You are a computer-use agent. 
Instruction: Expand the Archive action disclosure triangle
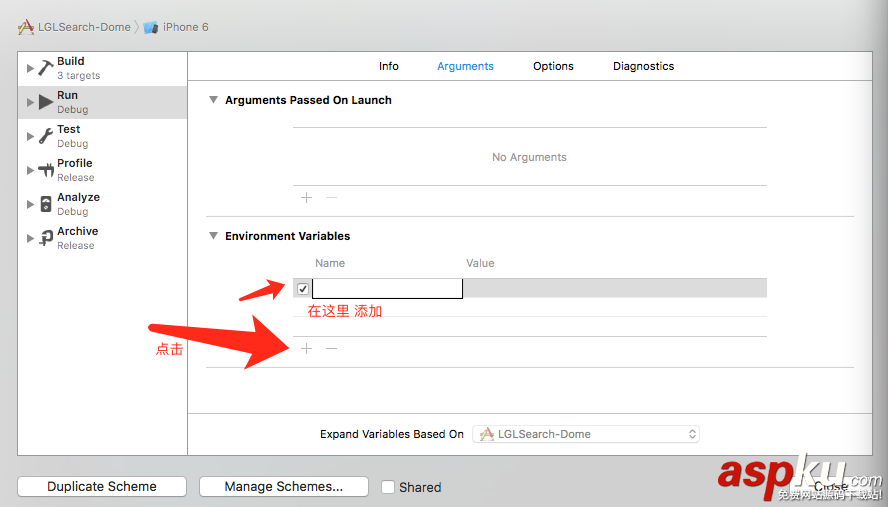click(30, 238)
